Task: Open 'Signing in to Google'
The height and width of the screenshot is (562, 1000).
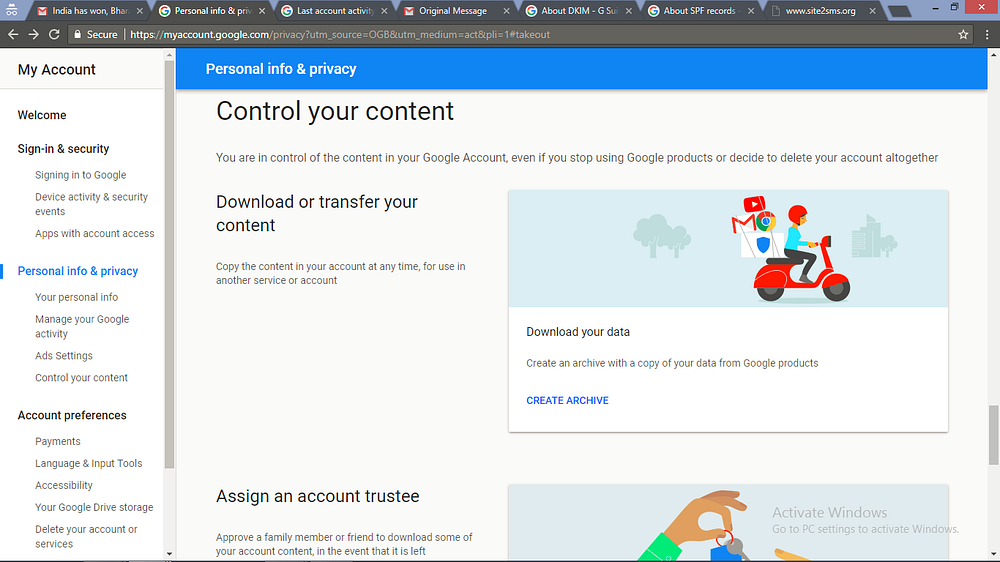Action: click(x=80, y=175)
